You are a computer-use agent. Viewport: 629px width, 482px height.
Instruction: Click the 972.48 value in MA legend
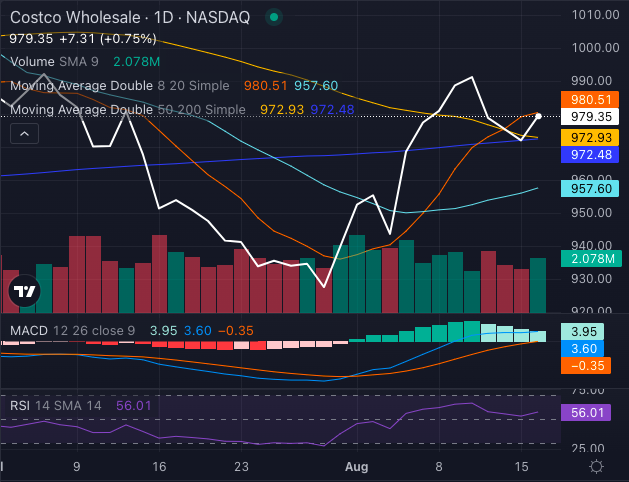click(x=333, y=109)
